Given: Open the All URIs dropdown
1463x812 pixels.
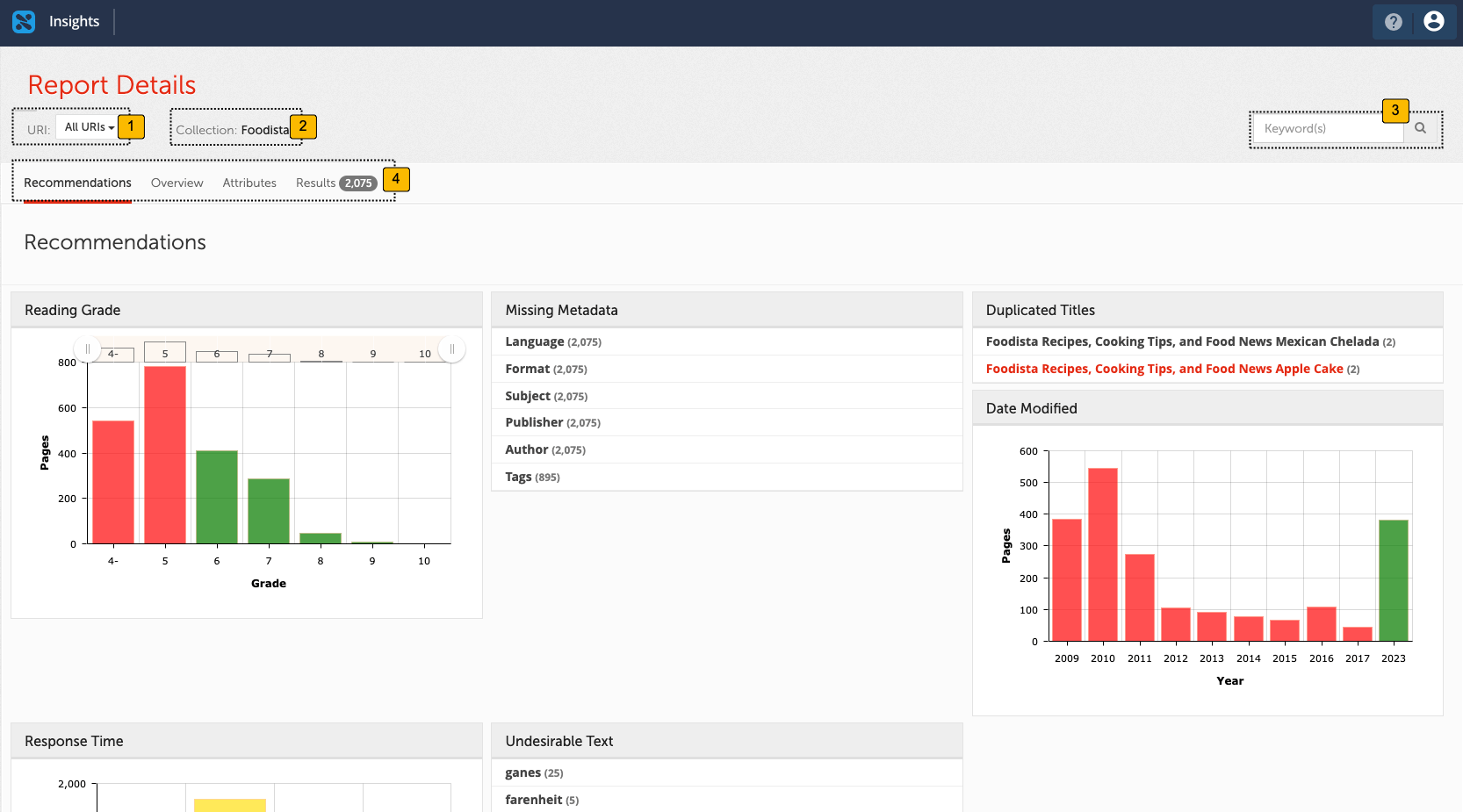Looking at the screenshot, I should pyautogui.click(x=87, y=126).
